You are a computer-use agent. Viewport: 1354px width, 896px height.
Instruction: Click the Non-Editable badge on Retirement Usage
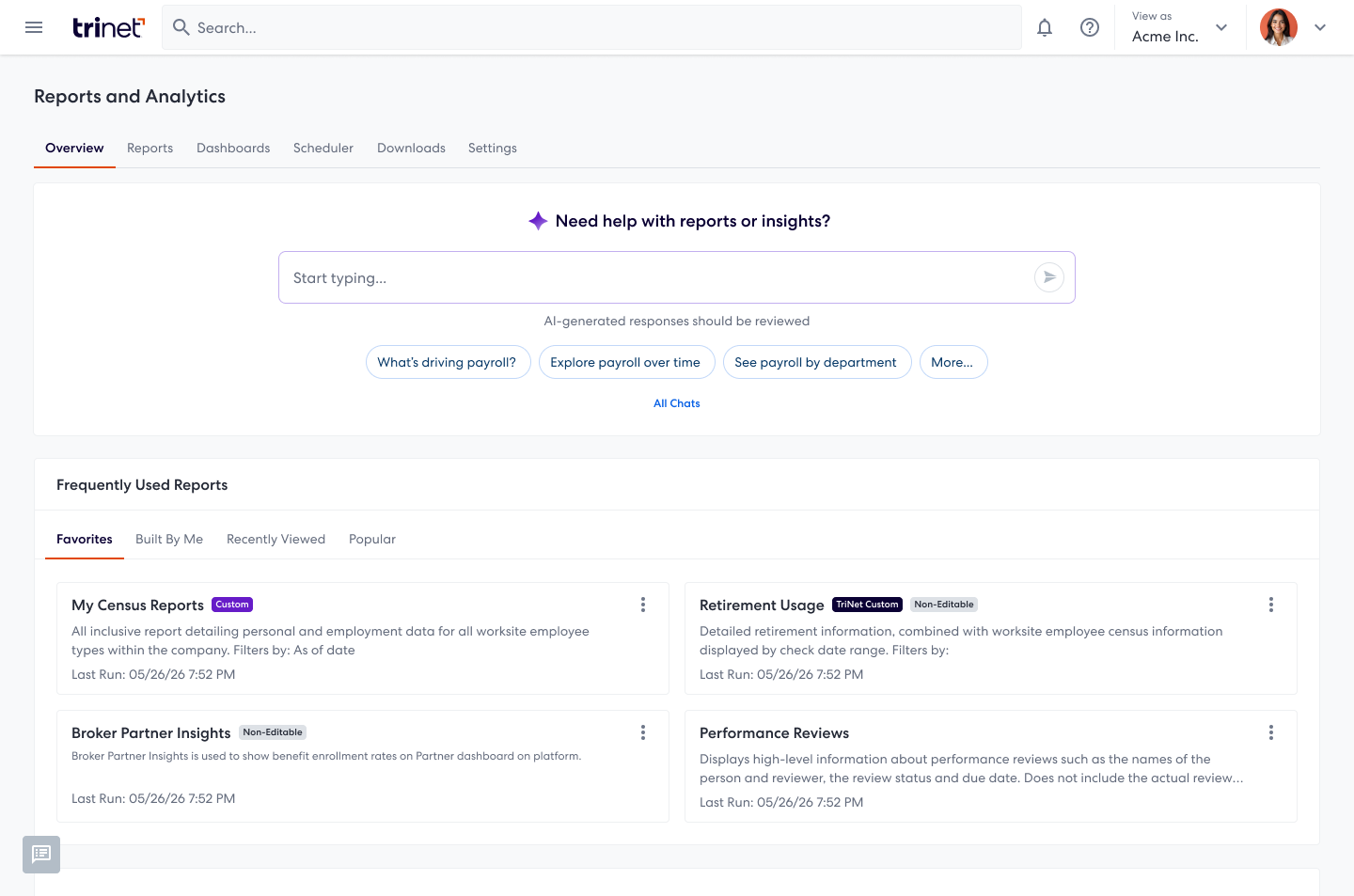point(944,605)
